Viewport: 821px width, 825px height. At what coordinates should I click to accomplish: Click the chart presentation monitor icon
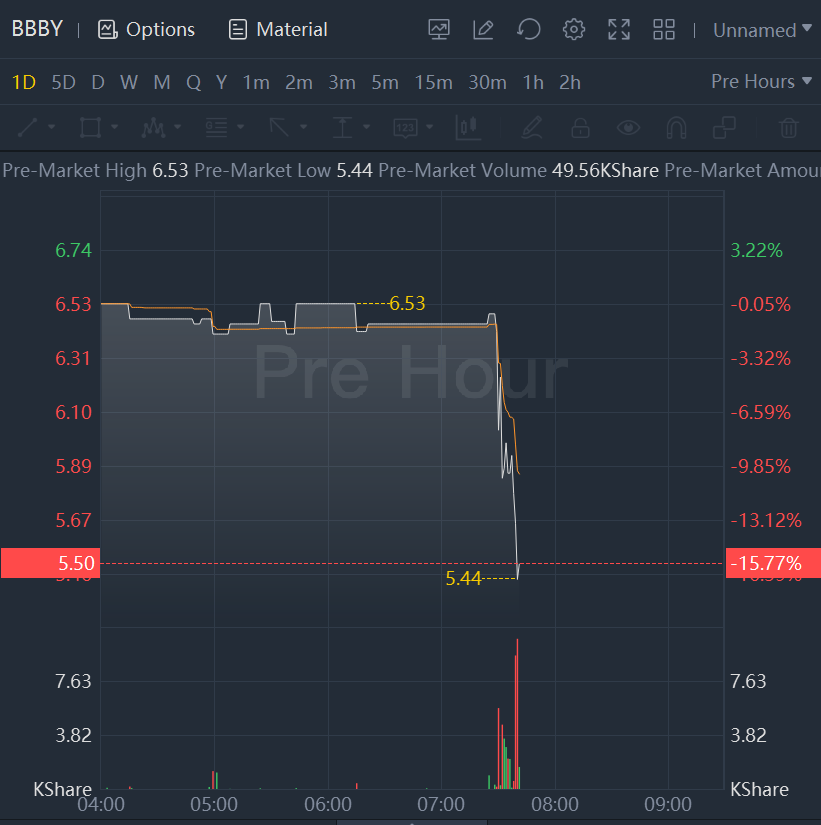[x=439, y=30]
